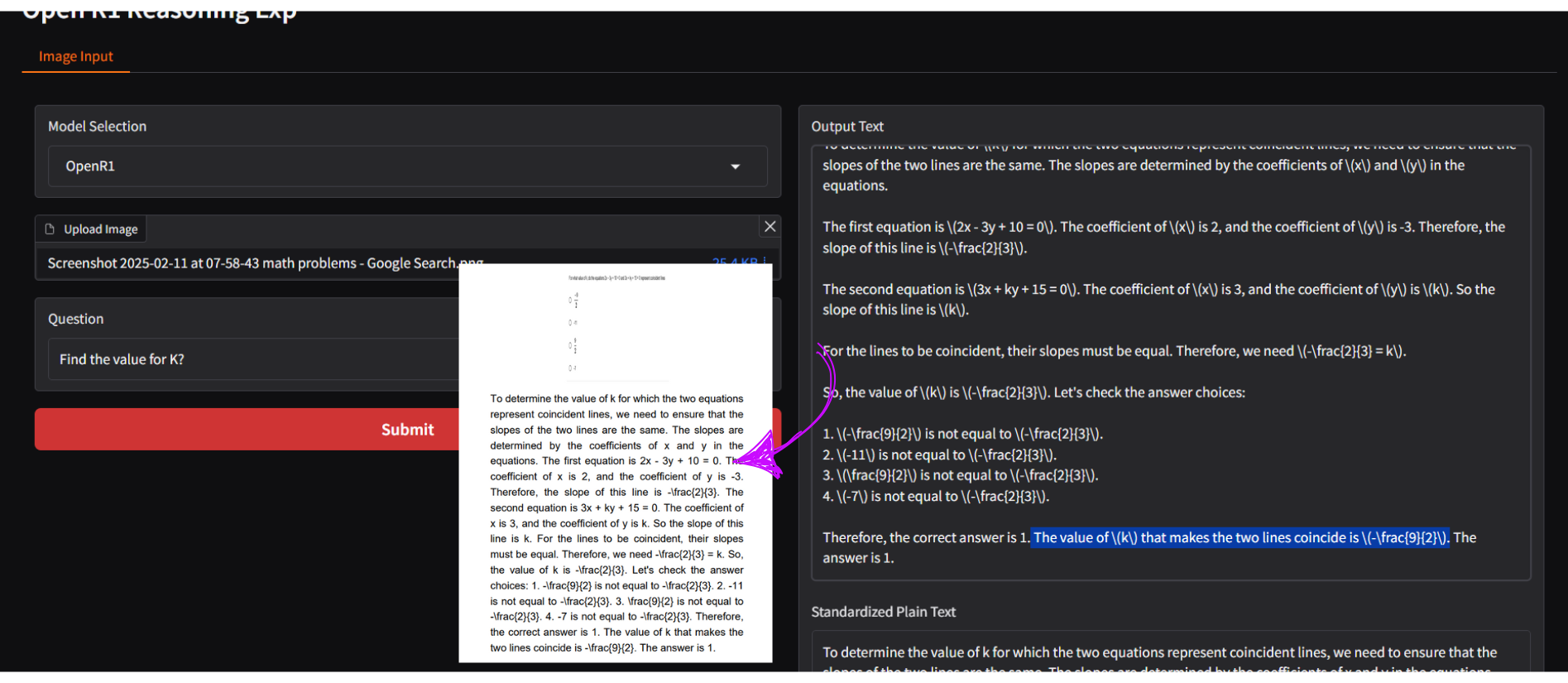Screen dimensions: 1568x683
Task: Click the Output Text label
Action: tap(846, 127)
